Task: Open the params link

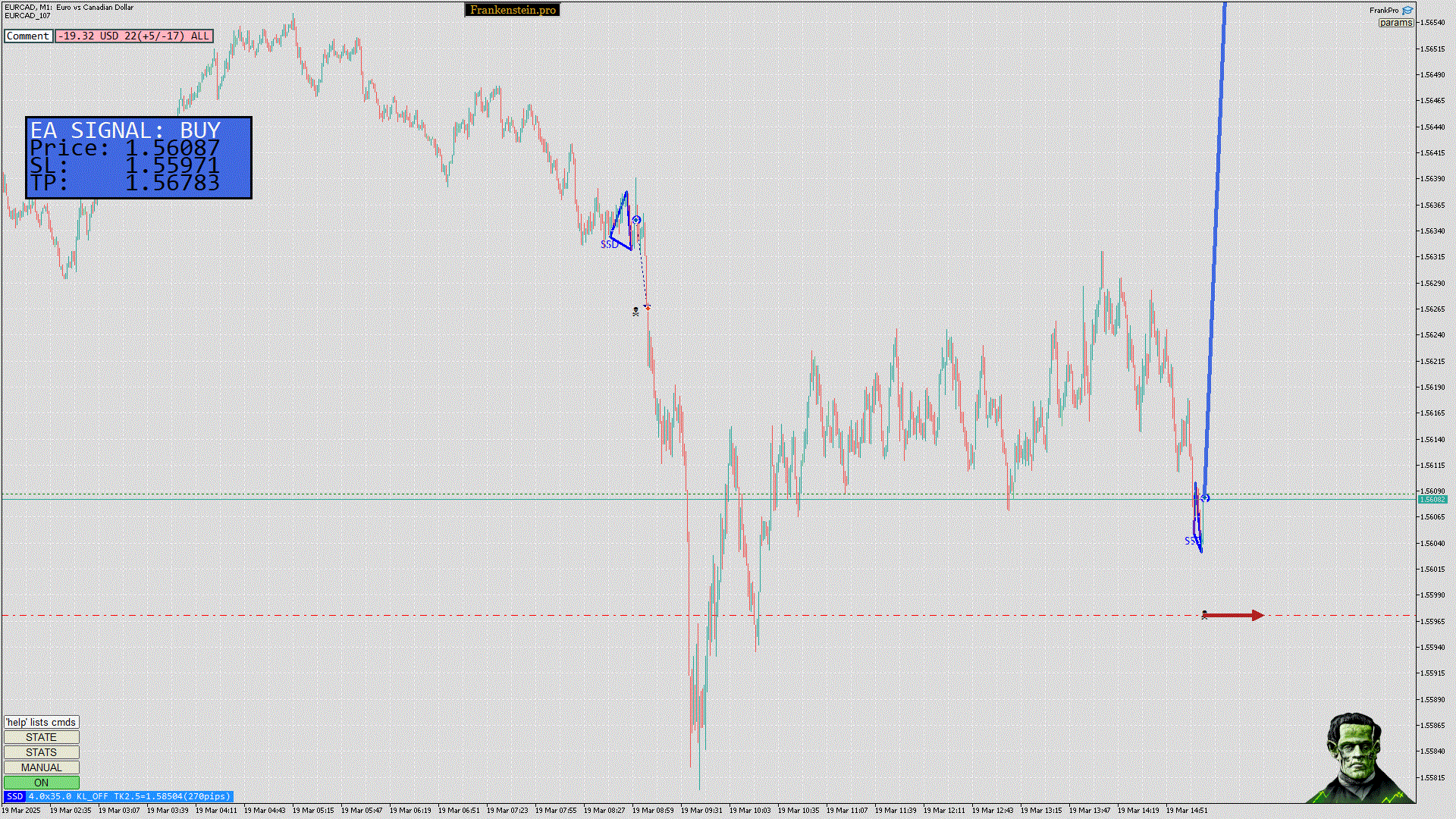Action: 1395,23
